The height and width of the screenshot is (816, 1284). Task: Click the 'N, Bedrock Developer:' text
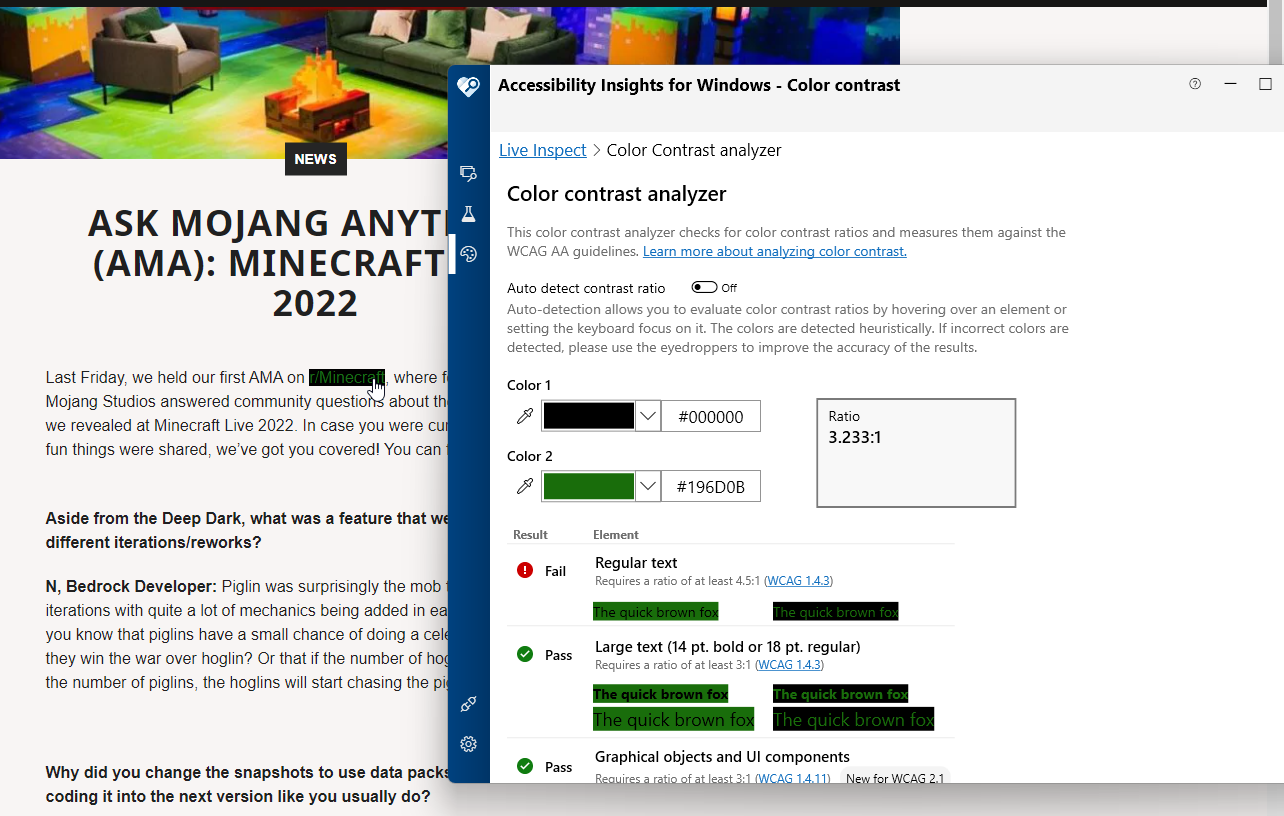tap(131, 587)
